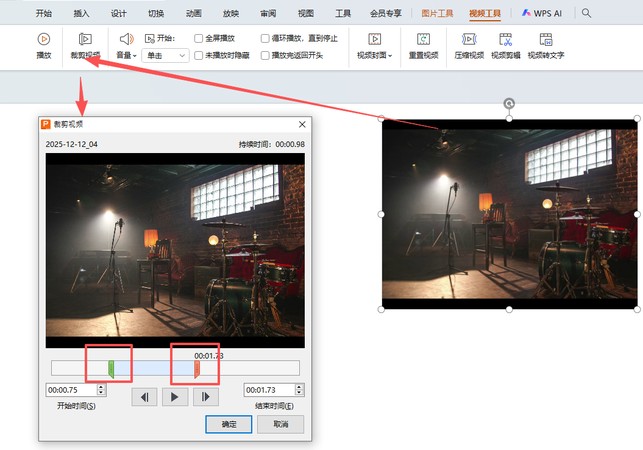Open WPS AI from the ribbon
The width and height of the screenshot is (643, 450).
(541, 13)
